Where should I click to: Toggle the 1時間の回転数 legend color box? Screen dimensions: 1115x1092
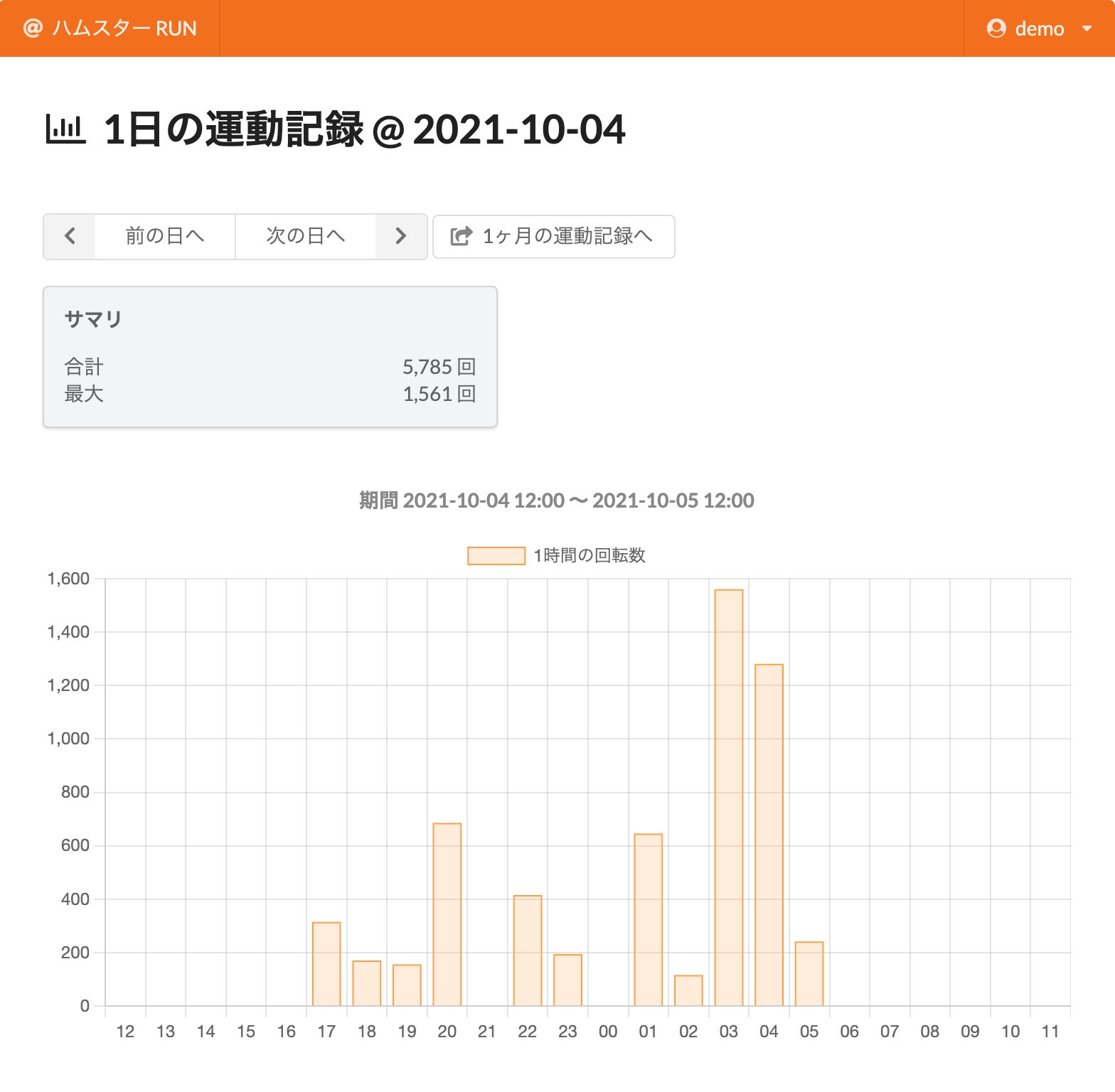point(496,555)
